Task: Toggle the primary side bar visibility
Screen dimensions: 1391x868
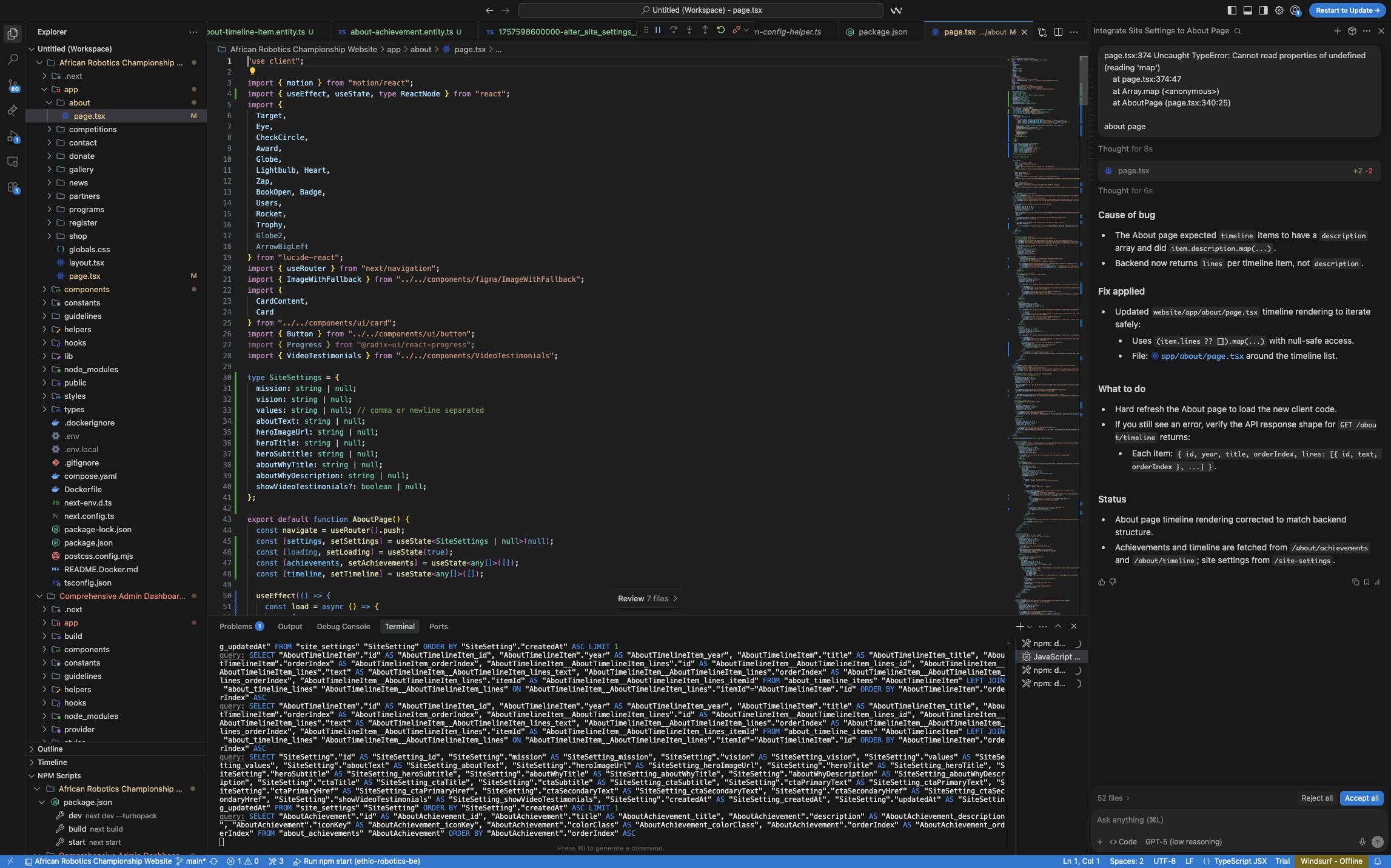Action: coord(1232,10)
